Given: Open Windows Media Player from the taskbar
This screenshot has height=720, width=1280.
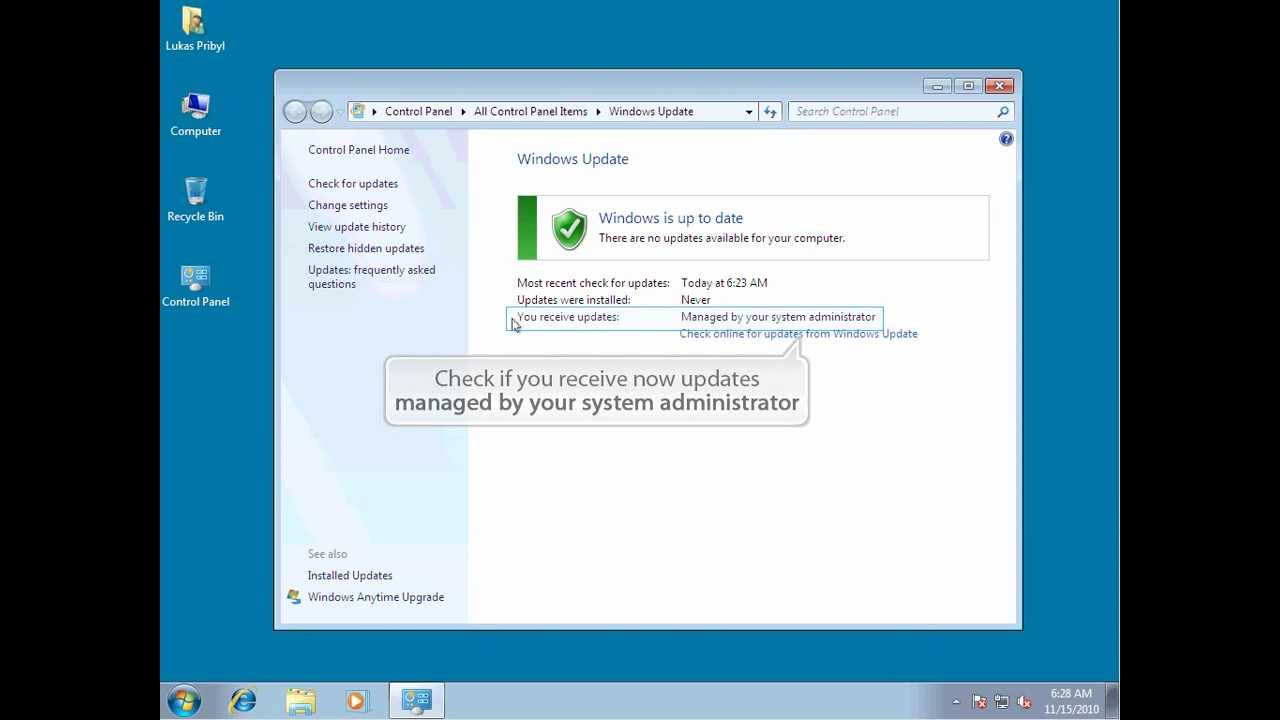Looking at the screenshot, I should tap(357, 701).
